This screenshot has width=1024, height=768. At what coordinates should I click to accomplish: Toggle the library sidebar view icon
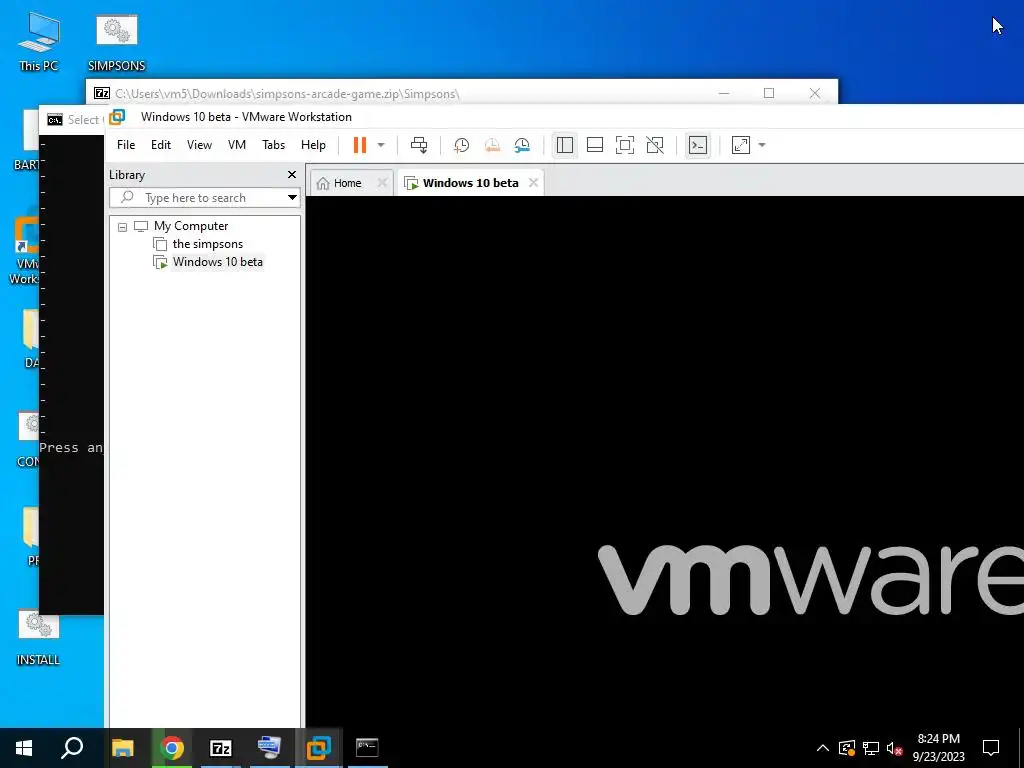point(565,145)
